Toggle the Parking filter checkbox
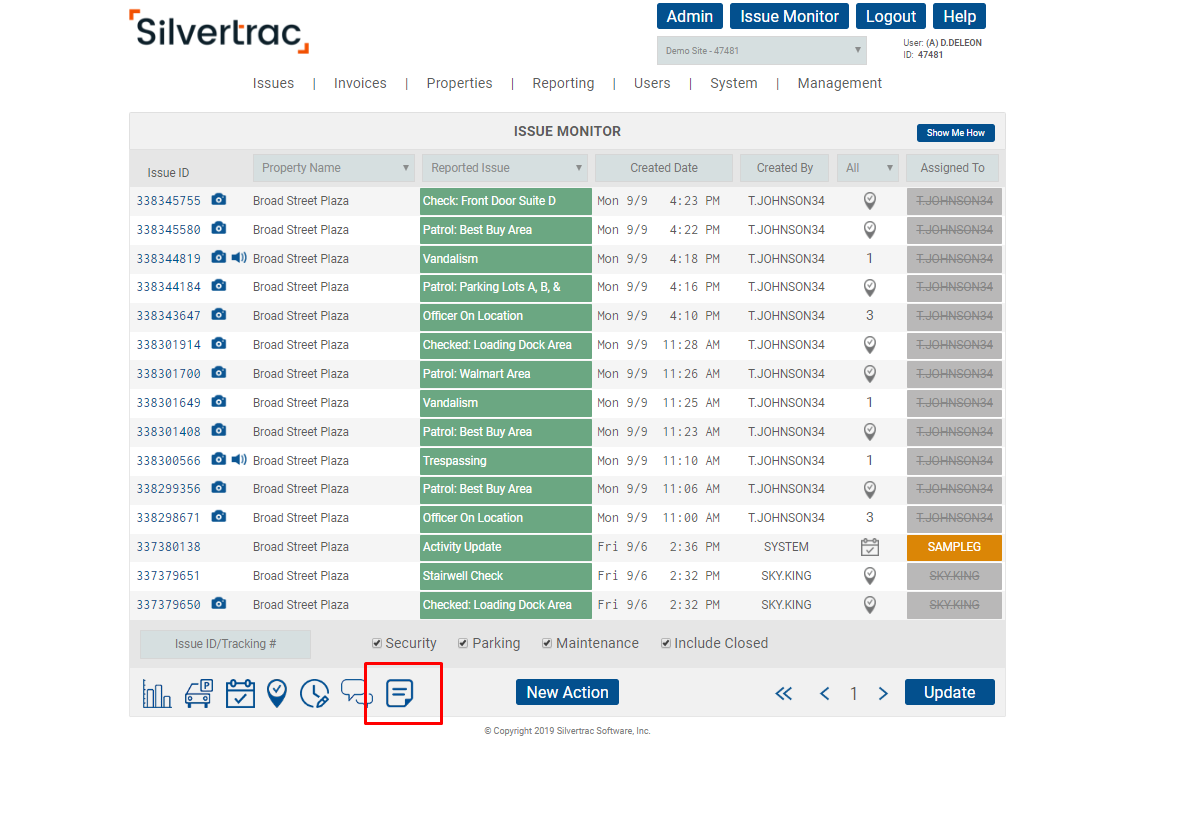This screenshot has width=1197, height=820. (x=463, y=643)
